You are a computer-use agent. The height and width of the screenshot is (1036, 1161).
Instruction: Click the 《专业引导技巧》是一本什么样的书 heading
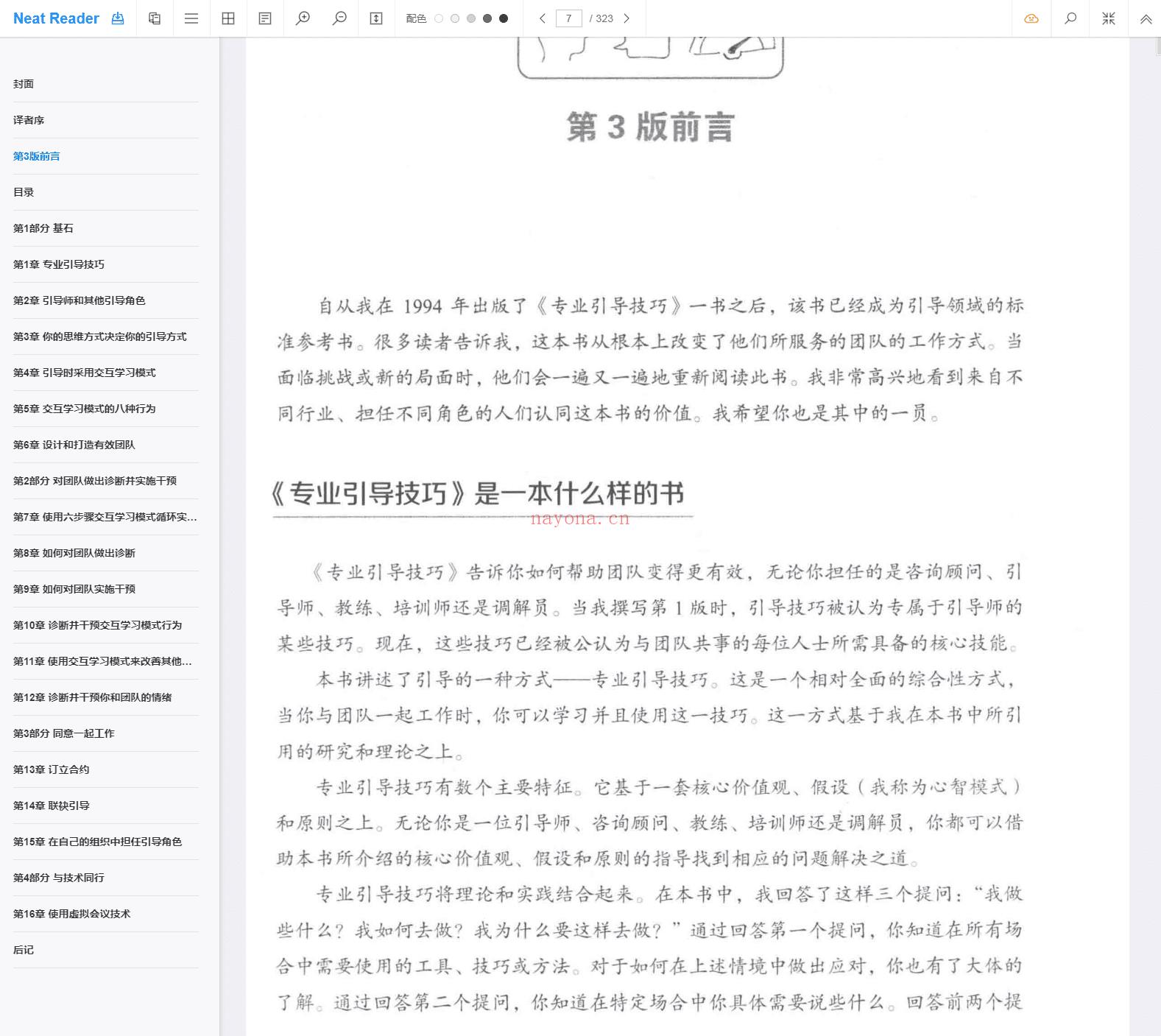point(479,493)
